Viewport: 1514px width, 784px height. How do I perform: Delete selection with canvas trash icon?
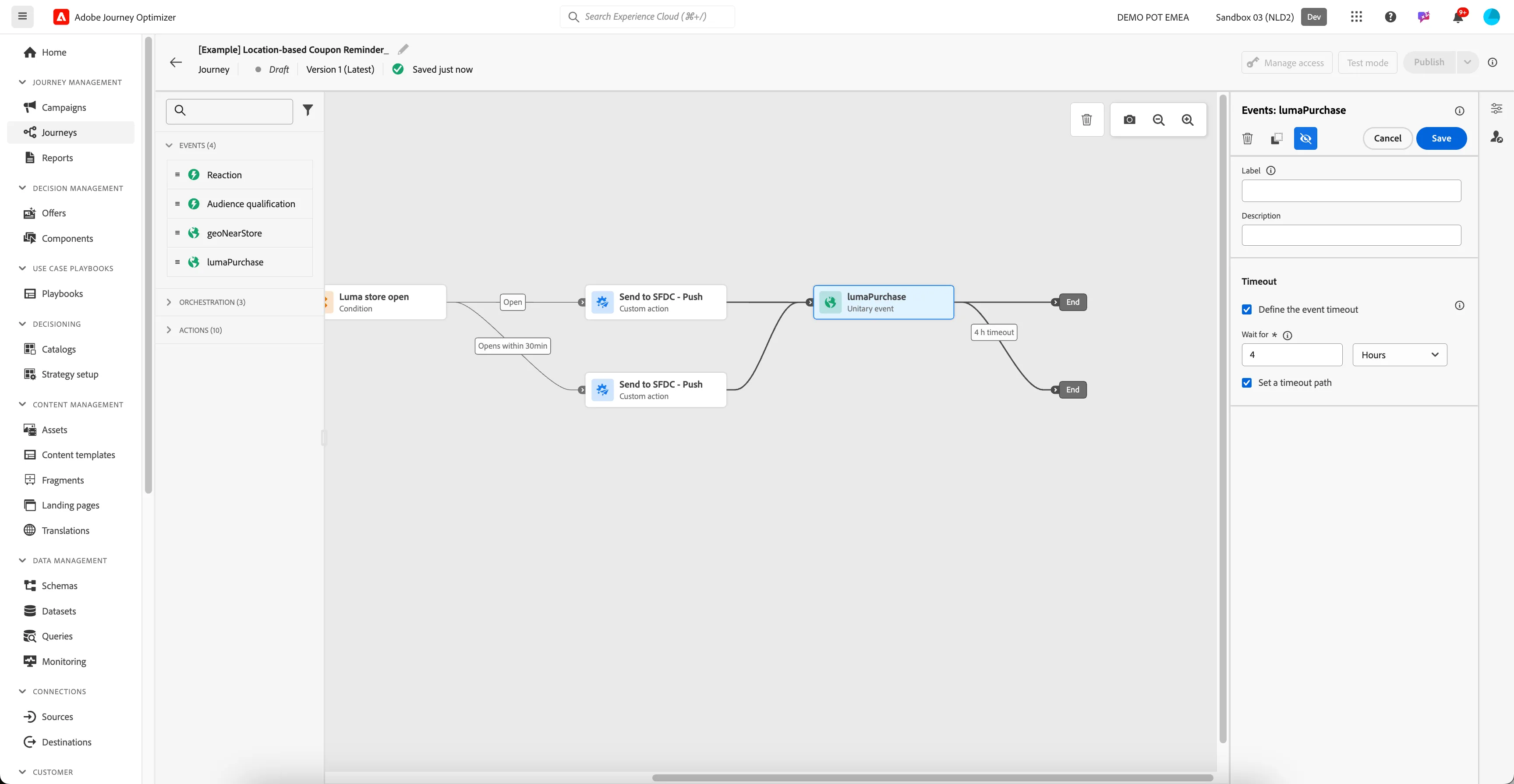(1087, 120)
